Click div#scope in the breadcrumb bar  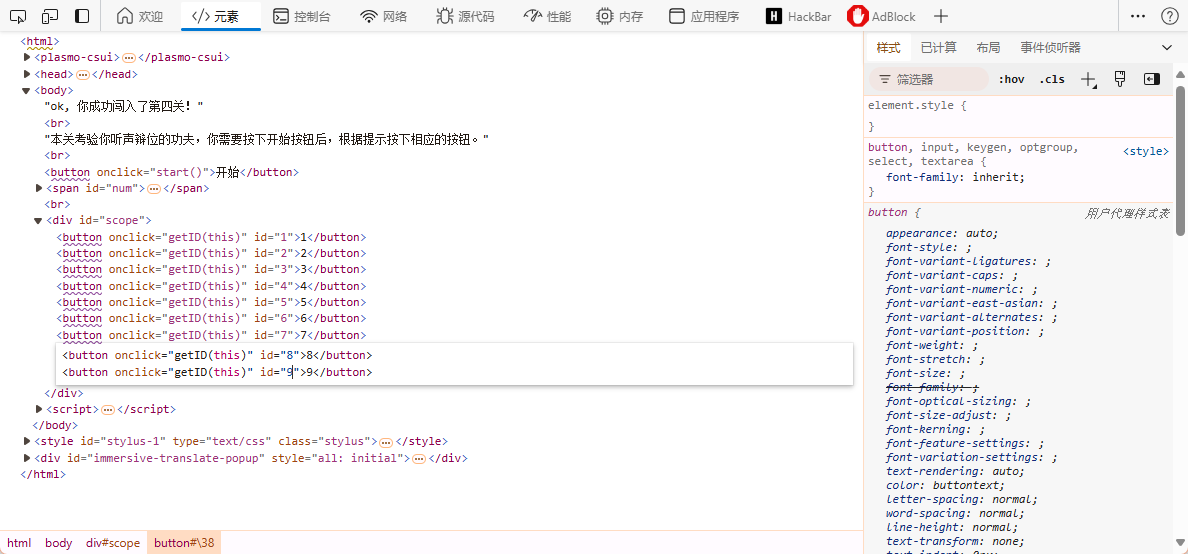tap(112, 543)
